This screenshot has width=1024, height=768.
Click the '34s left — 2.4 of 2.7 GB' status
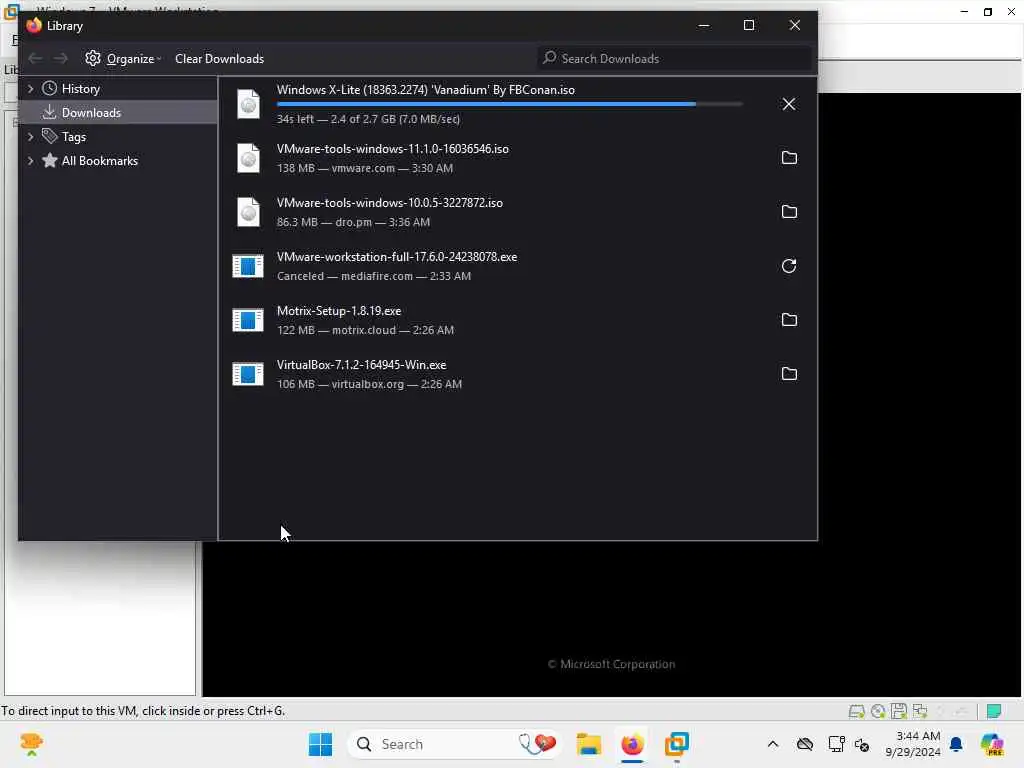(x=368, y=120)
